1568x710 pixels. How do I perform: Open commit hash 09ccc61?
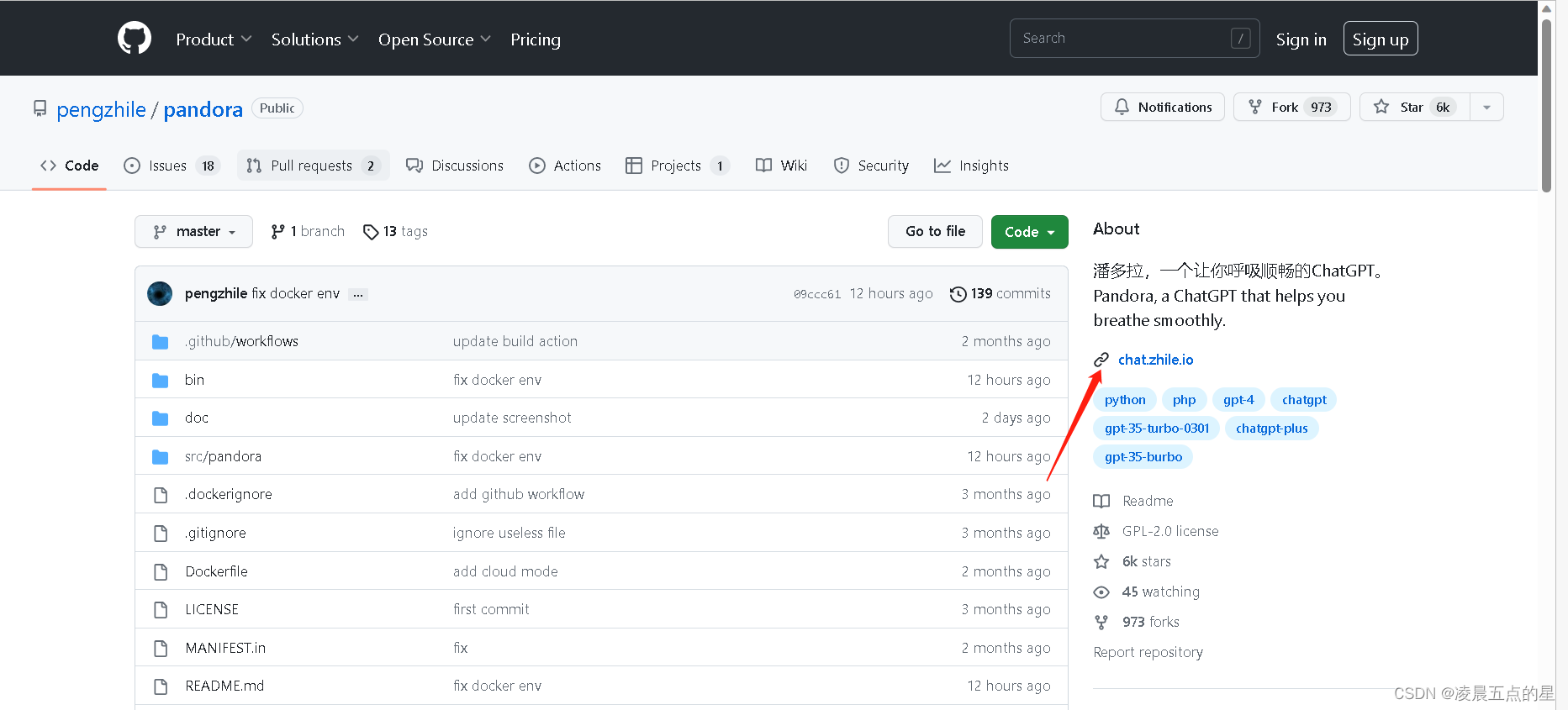817,294
